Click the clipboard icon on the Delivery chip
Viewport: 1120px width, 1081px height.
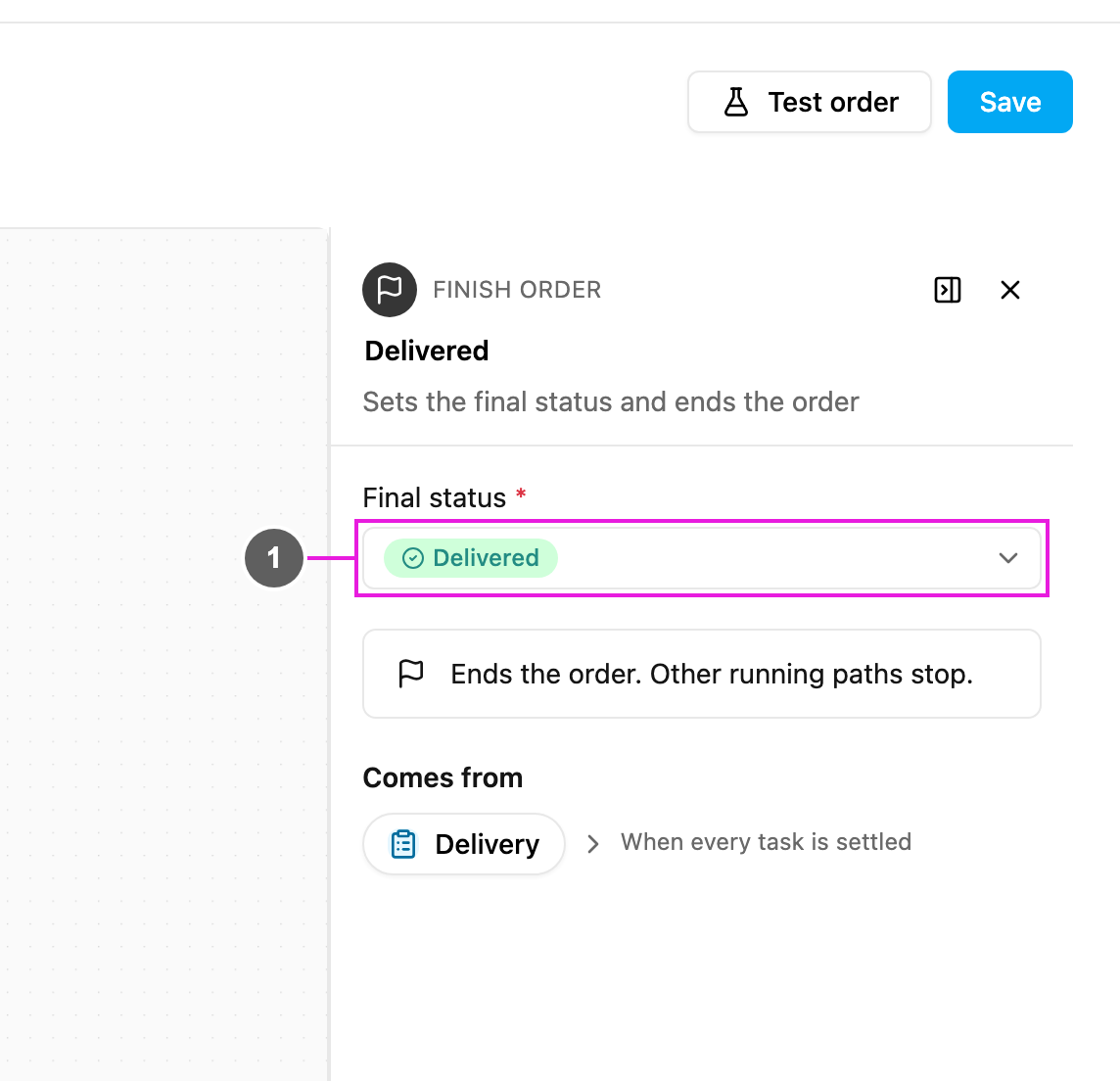point(403,844)
